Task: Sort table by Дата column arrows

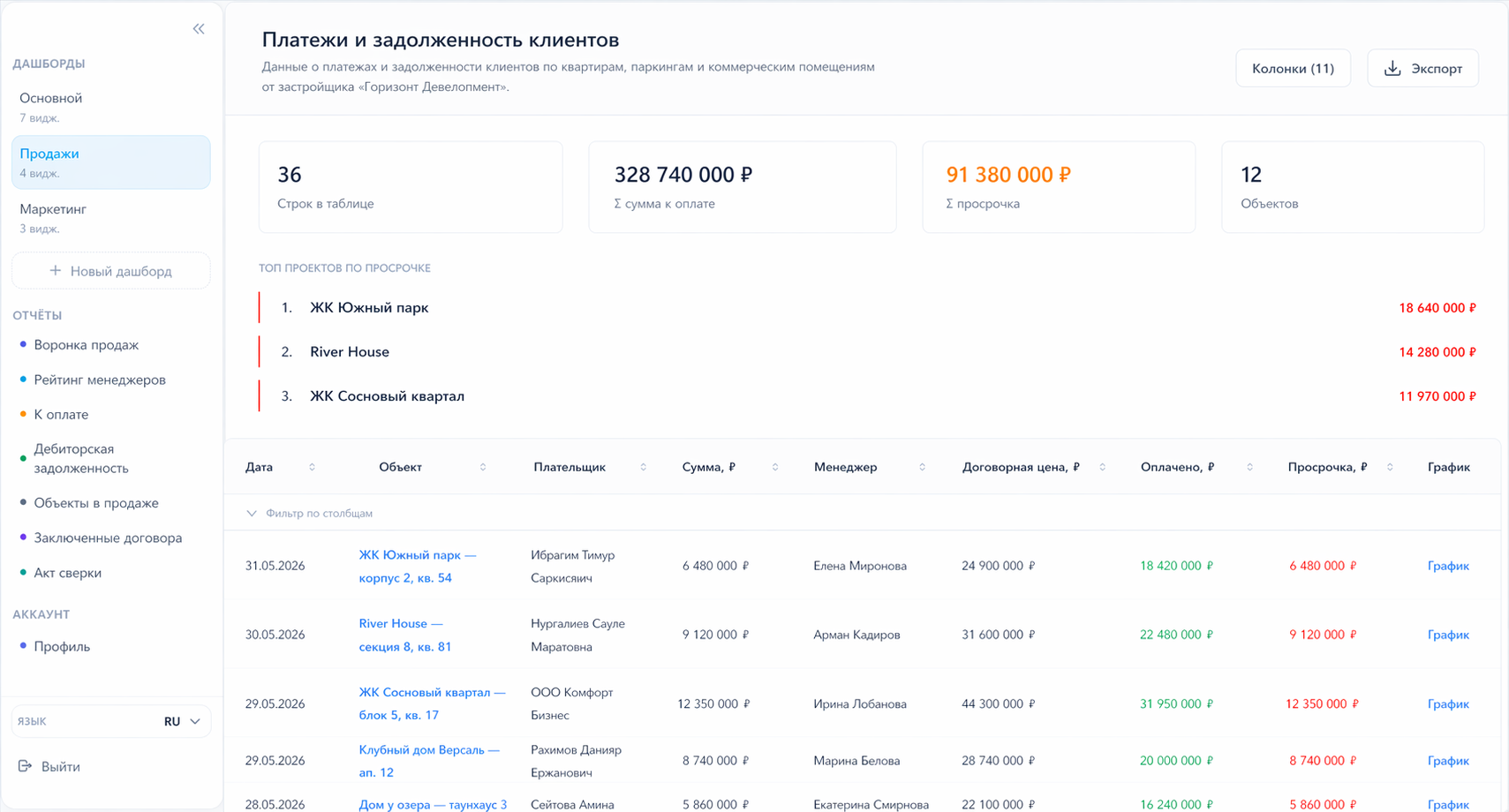Action: click(x=312, y=467)
